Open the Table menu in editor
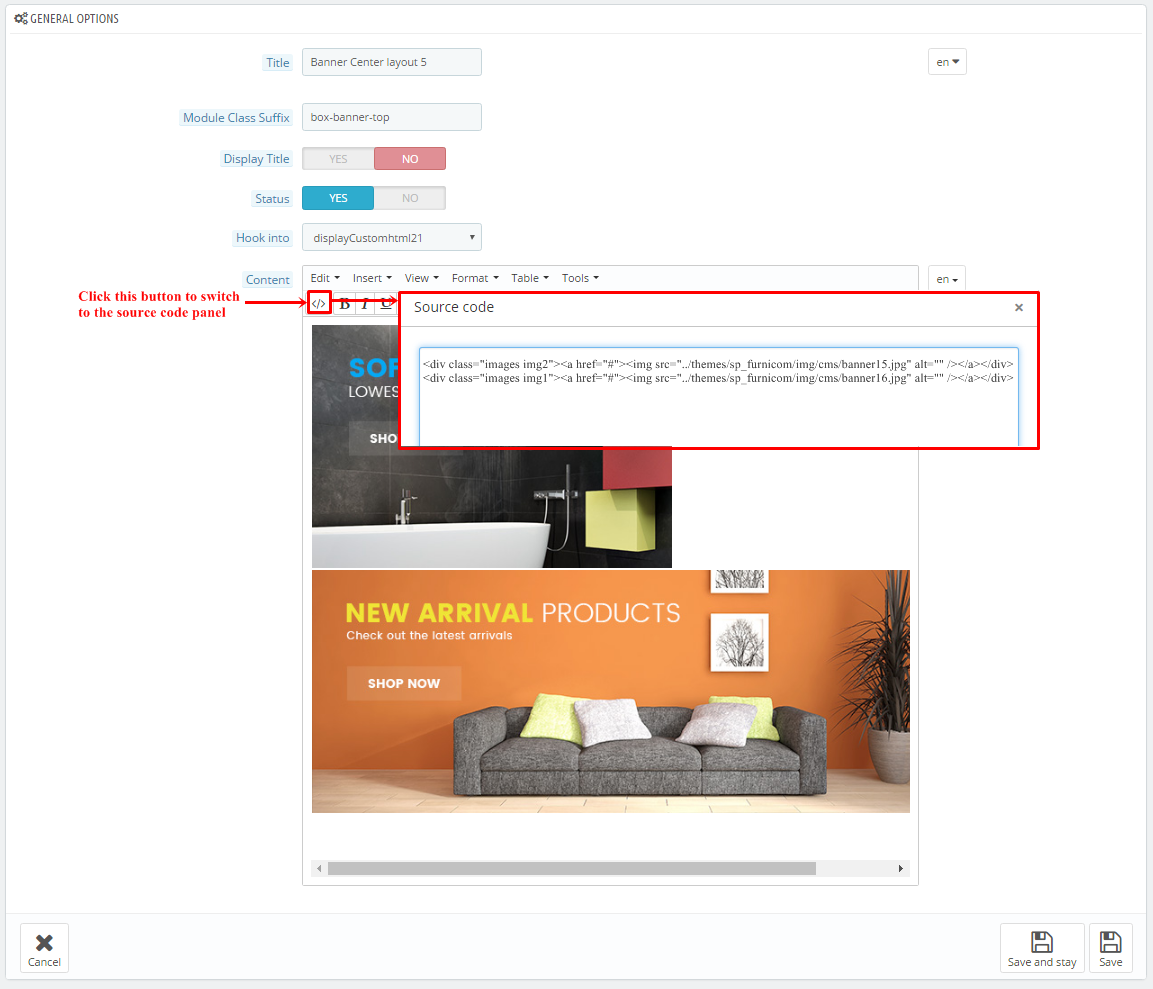Image resolution: width=1153 pixels, height=989 pixels. click(530, 278)
